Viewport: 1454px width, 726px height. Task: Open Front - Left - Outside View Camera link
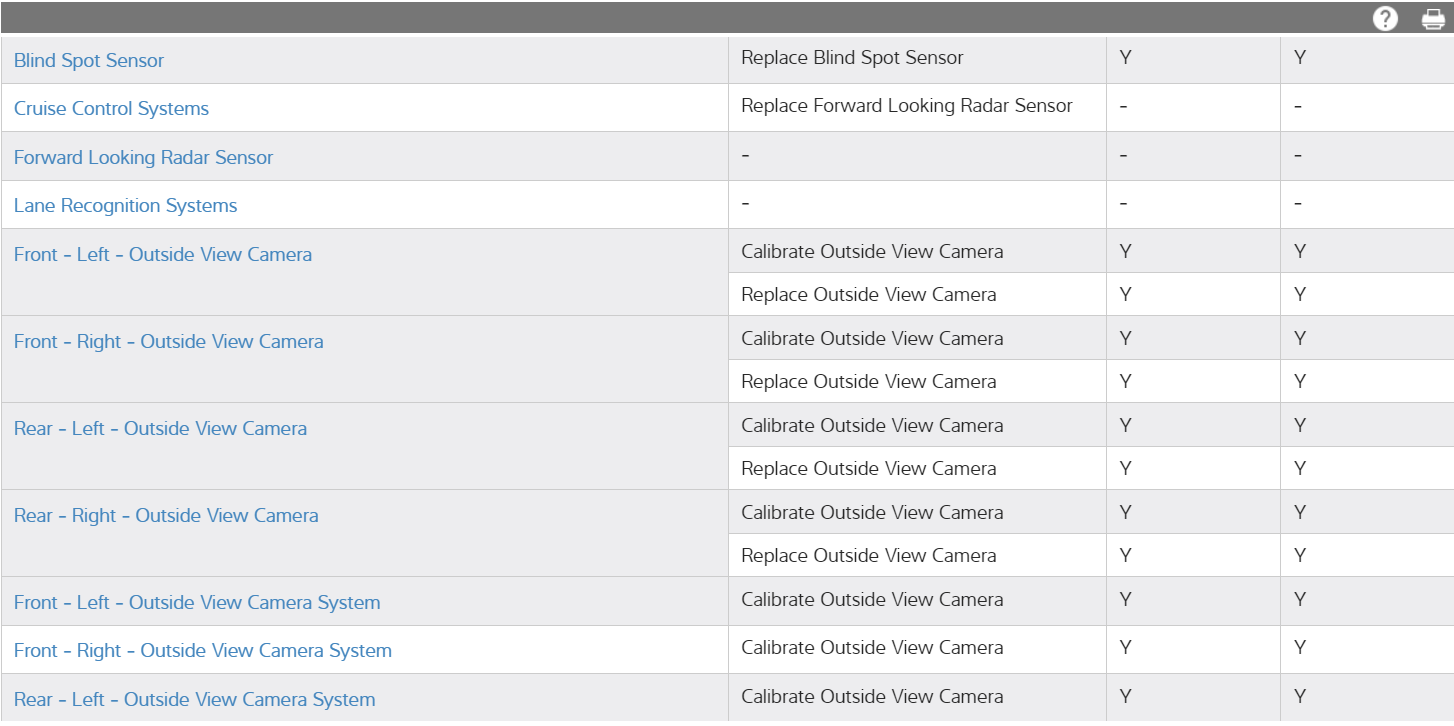(163, 254)
